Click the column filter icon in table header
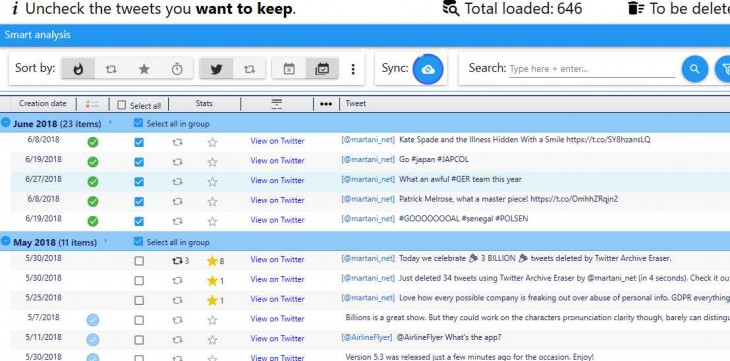 (277, 104)
